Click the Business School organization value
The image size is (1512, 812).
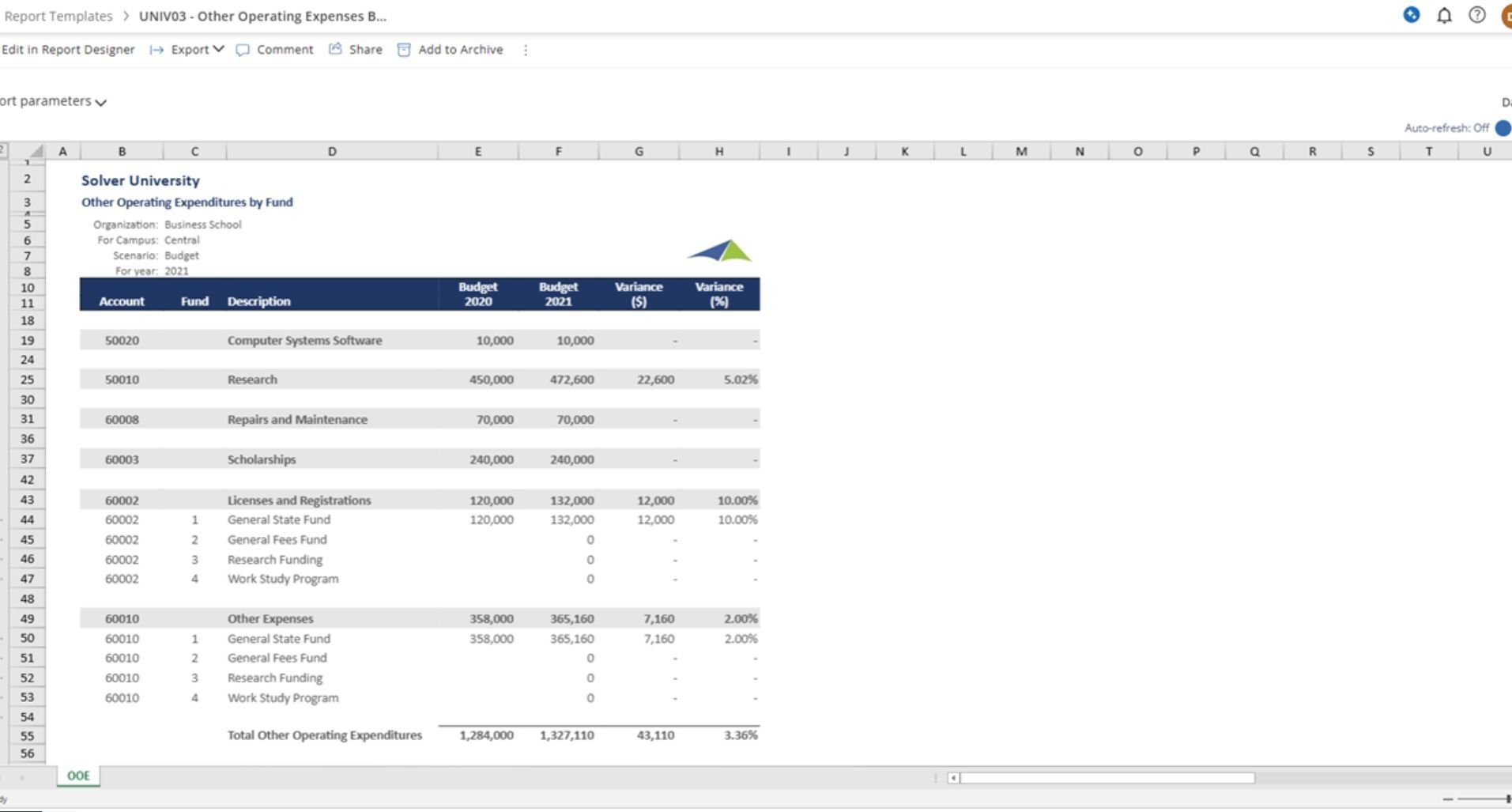tap(203, 225)
